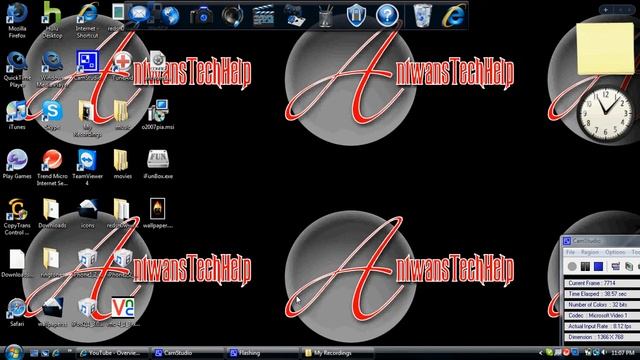
Task: Click the mail icon in top dock
Action: tap(139, 14)
